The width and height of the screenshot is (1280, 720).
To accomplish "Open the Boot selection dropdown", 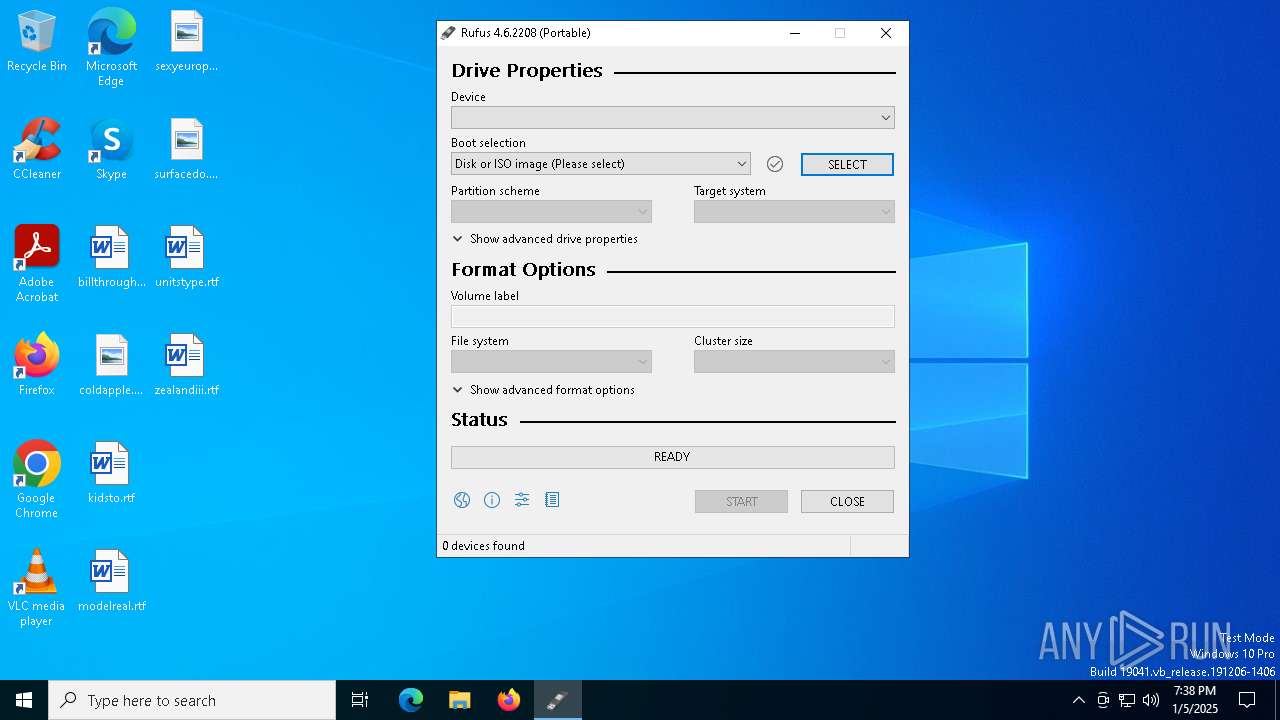I will coord(600,164).
